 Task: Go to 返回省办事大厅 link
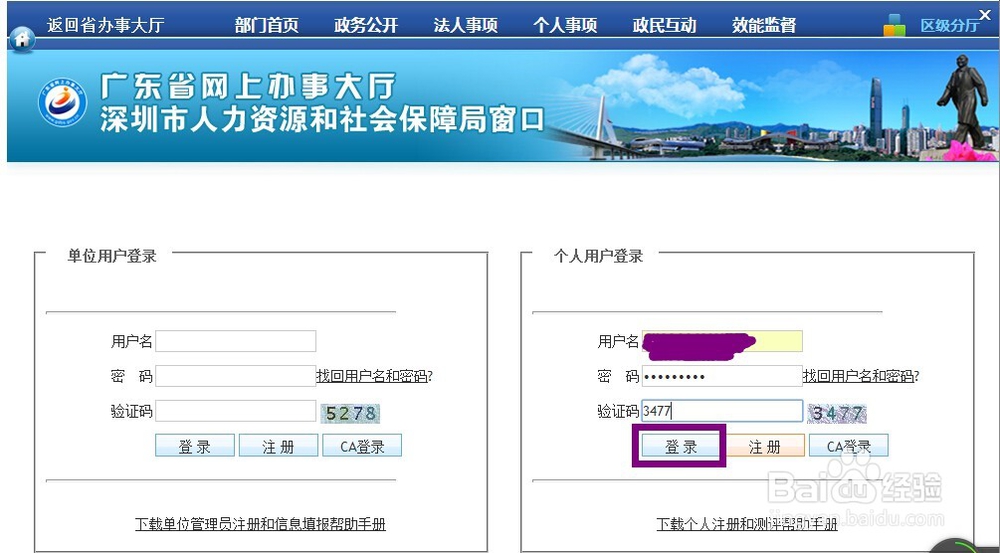click(x=105, y=25)
